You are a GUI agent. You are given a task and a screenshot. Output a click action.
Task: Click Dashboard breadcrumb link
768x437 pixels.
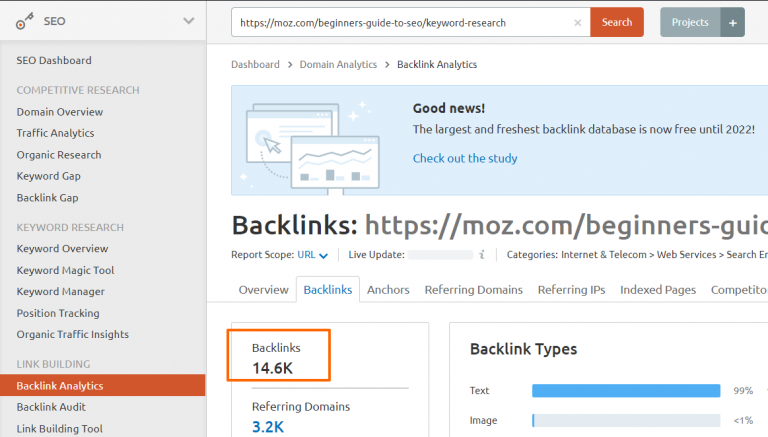click(255, 64)
